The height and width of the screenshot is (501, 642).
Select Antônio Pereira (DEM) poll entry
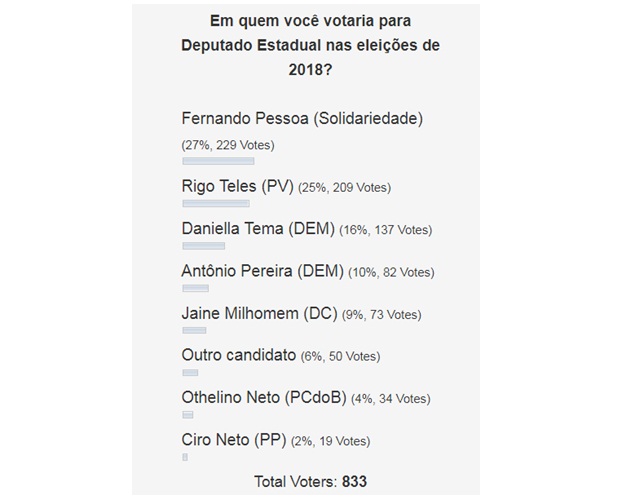[x=262, y=271]
